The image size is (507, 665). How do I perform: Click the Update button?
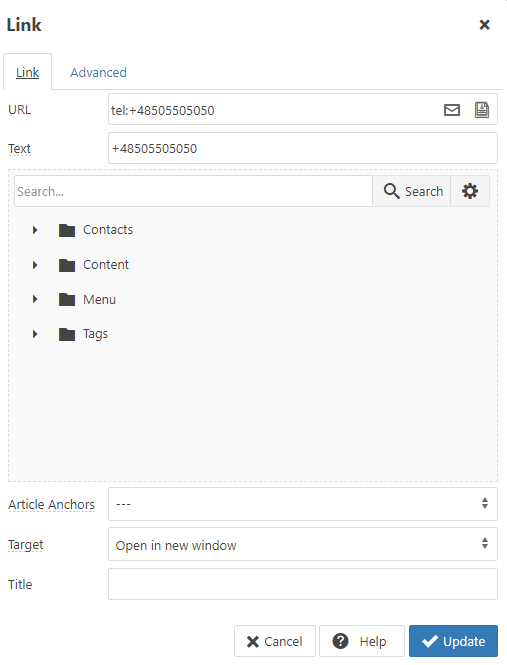point(453,641)
